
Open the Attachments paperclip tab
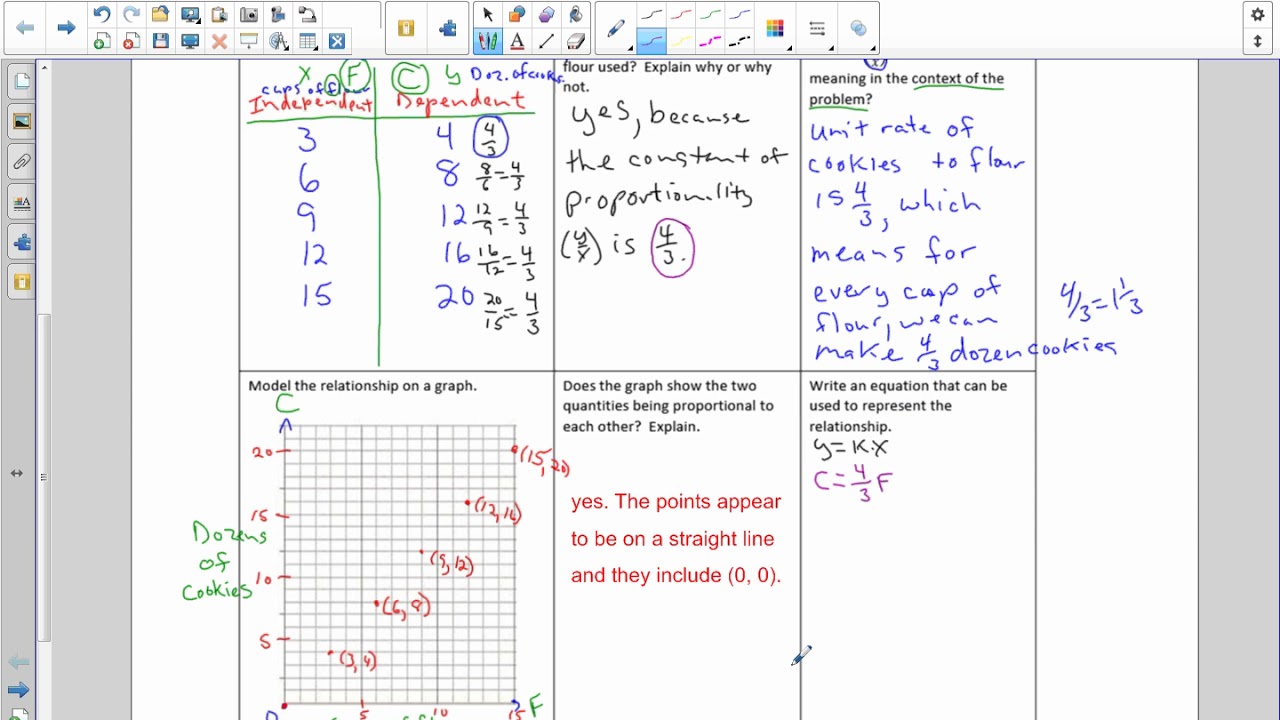(22, 161)
